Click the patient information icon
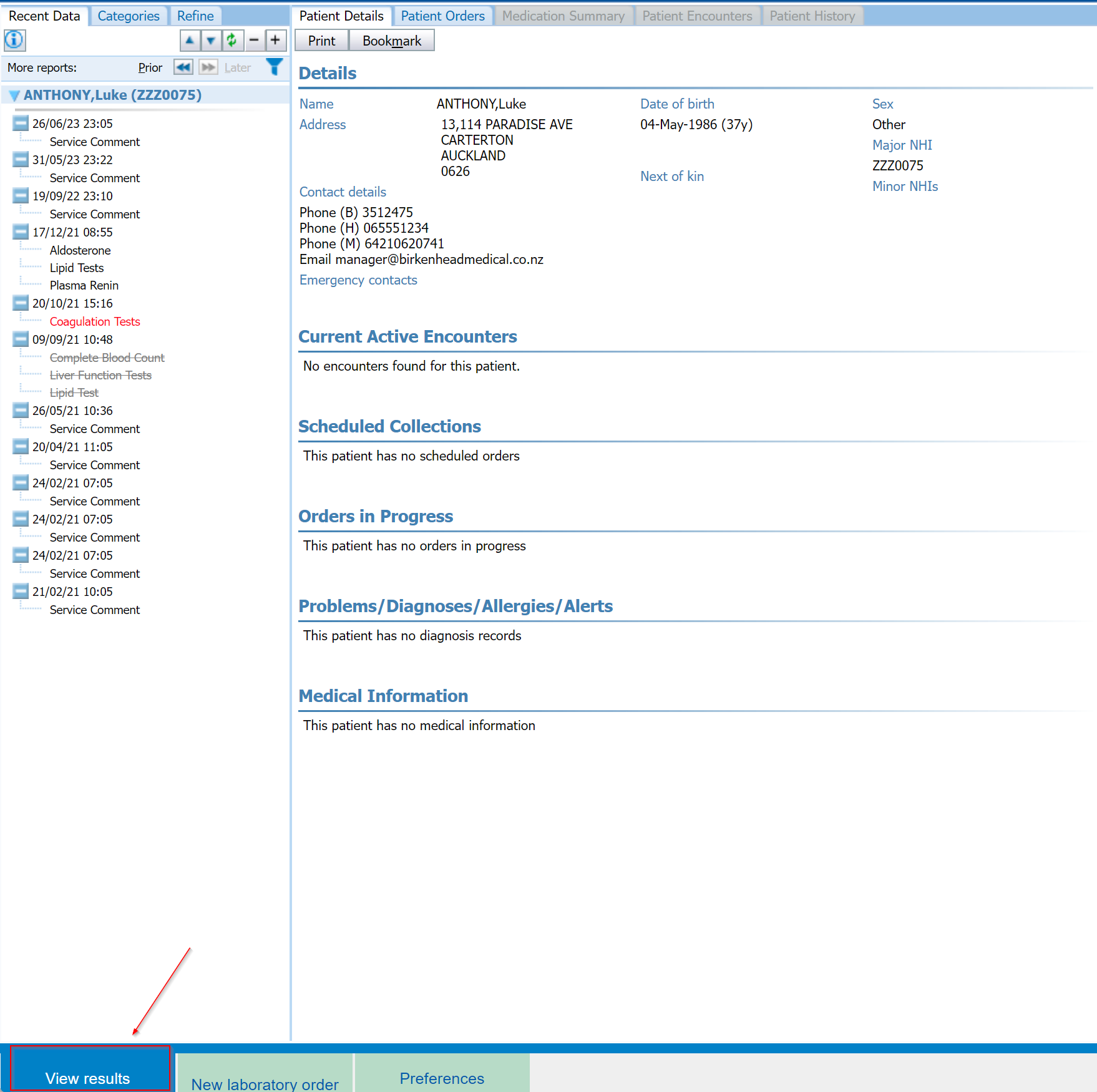 (x=14, y=40)
